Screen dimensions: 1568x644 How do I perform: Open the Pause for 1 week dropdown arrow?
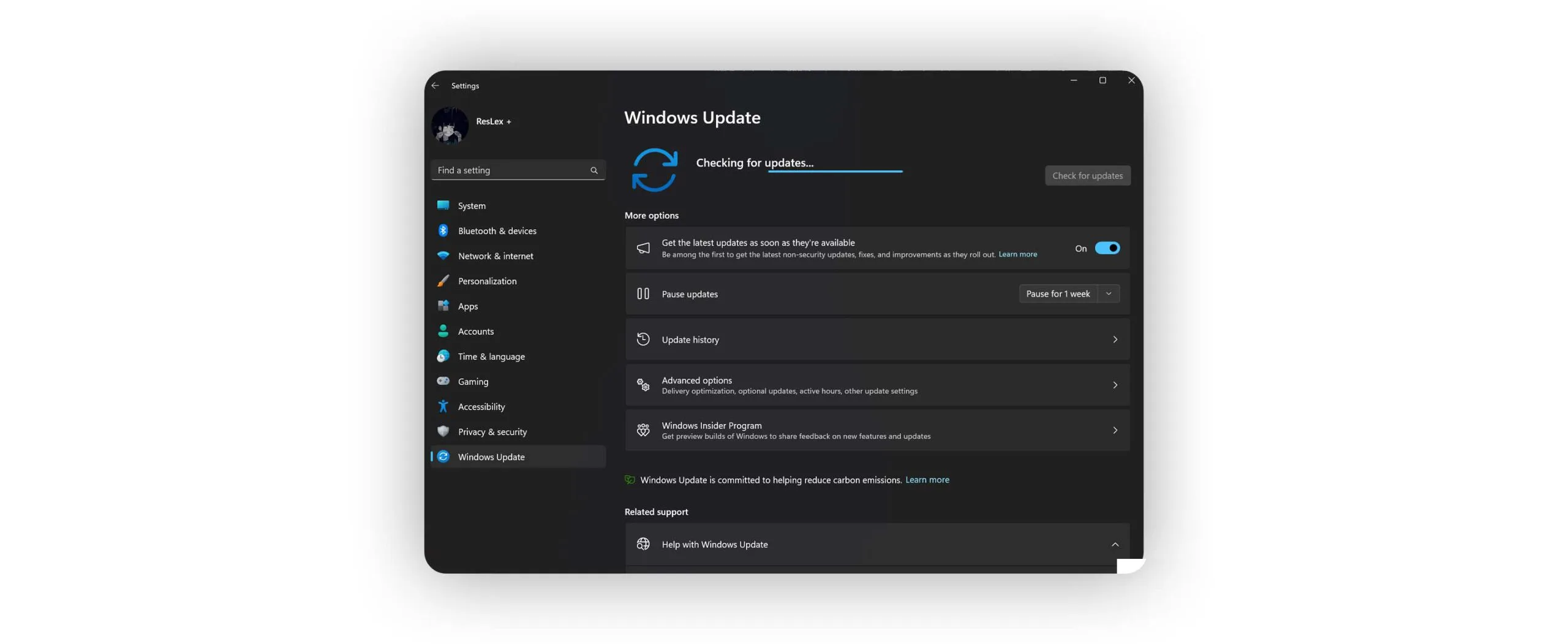click(x=1108, y=294)
